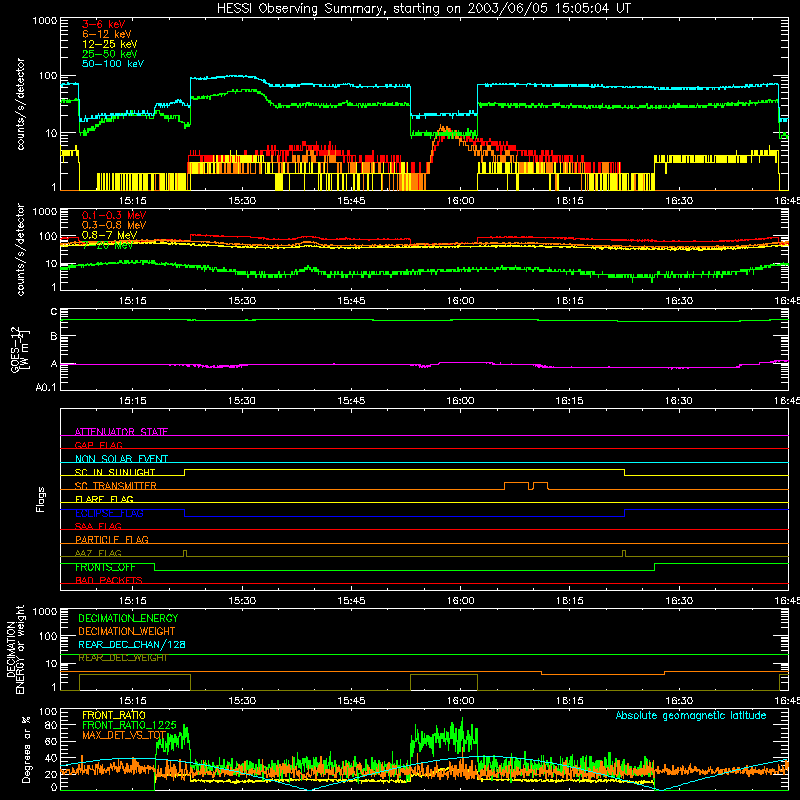Screen dimensions: 800x800
Task: Select the red 3-6 keV legend label
Action: coord(104,24)
